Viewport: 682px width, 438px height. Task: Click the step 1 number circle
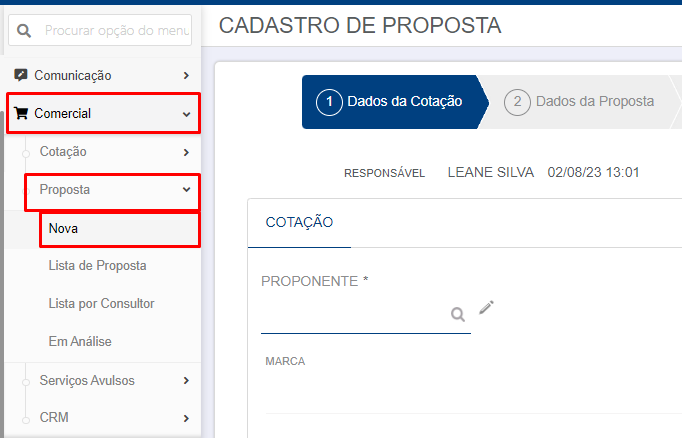329,102
